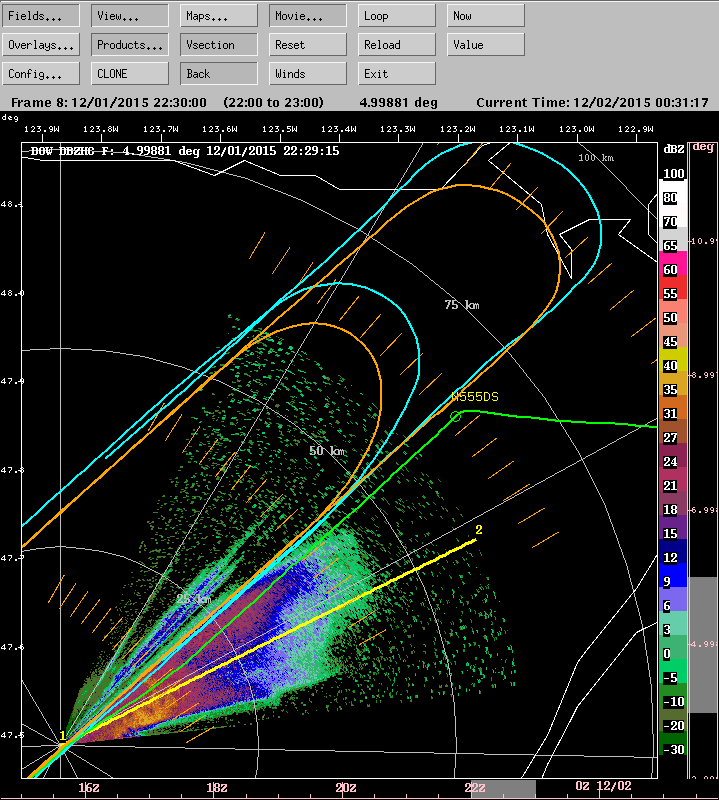Click the 4.99881 deg elevation readout
The height and width of the screenshot is (800, 719).
pos(399,103)
